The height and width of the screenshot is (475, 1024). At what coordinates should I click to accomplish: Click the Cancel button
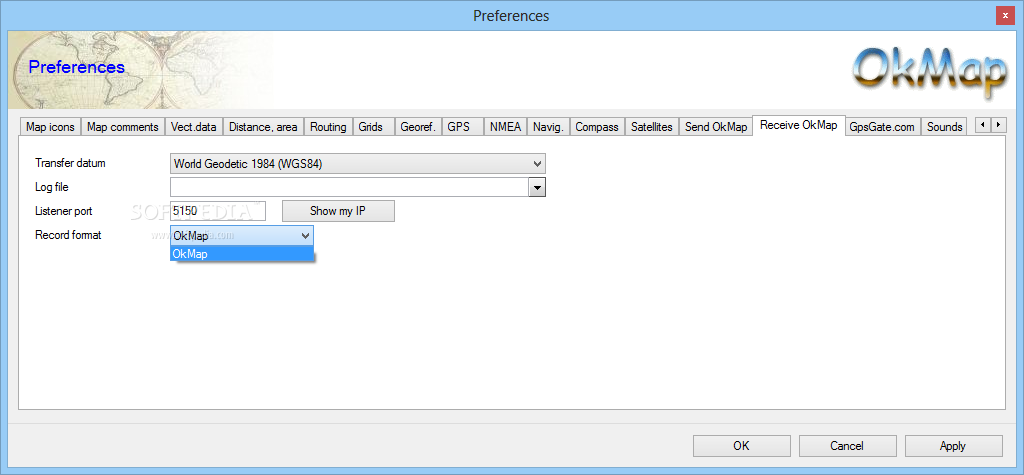pyautogui.click(x=847, y=446)
